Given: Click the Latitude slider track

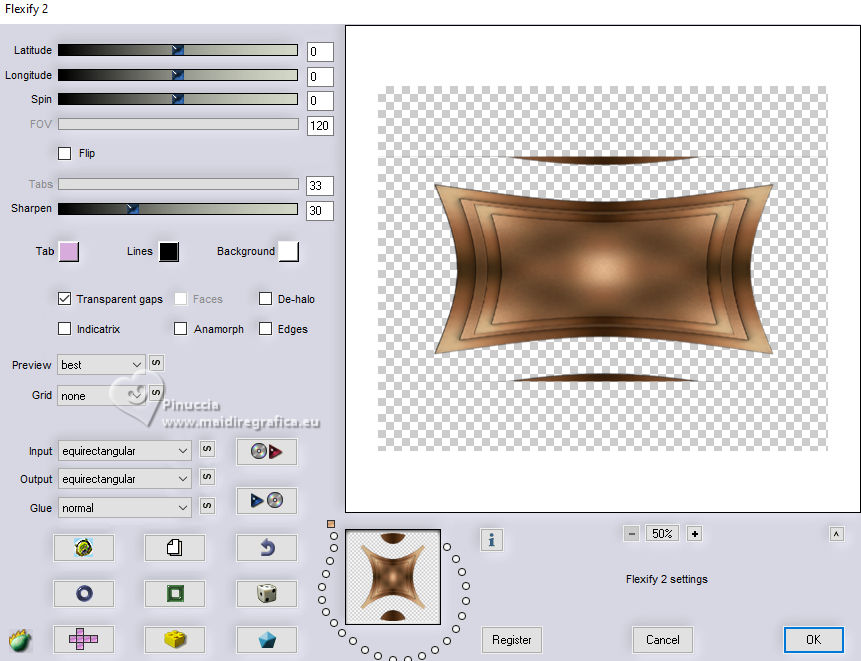Looking at the screenshot, I should 178,50.
